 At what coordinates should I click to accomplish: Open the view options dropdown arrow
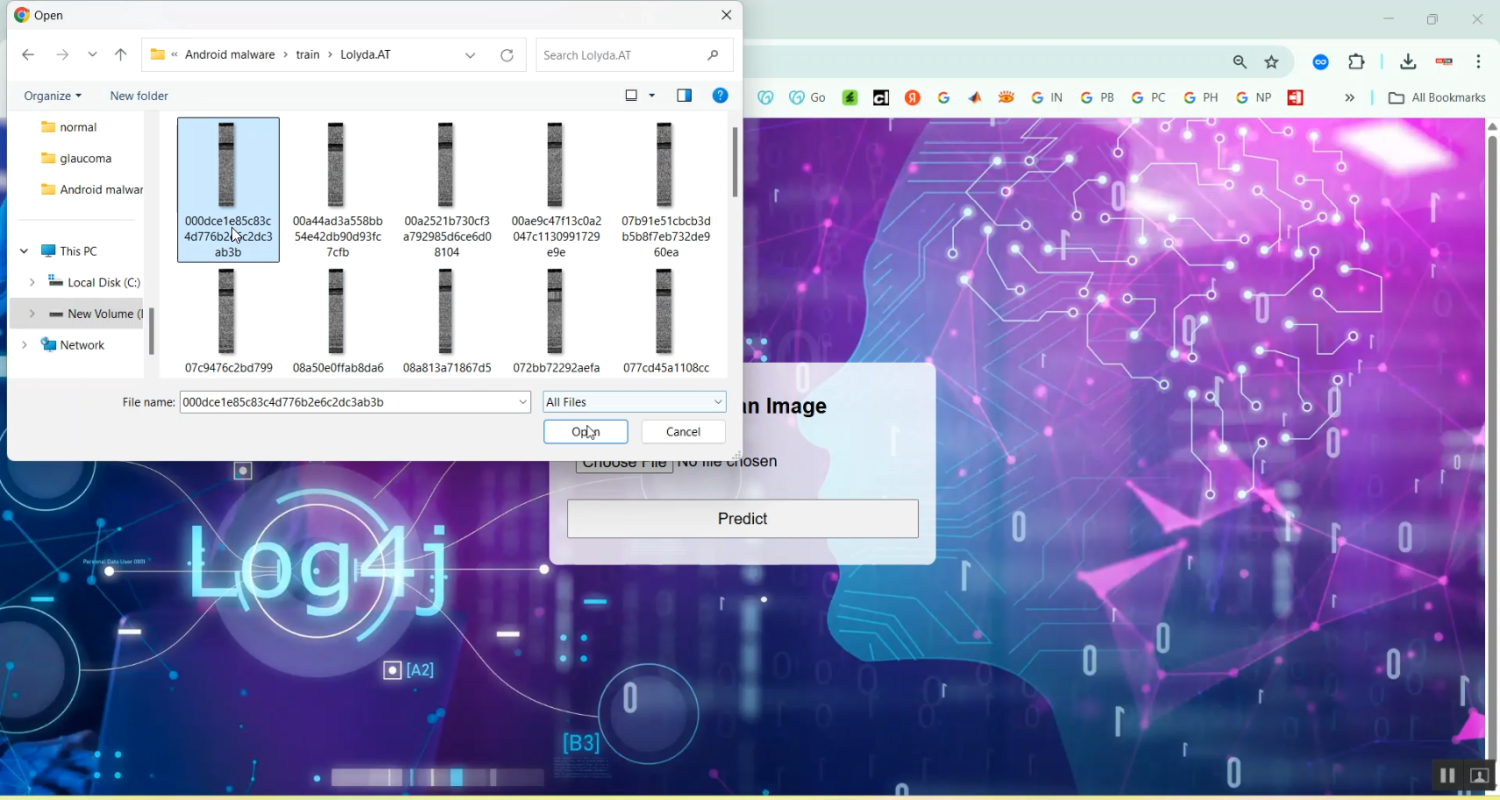coord(652,96)
